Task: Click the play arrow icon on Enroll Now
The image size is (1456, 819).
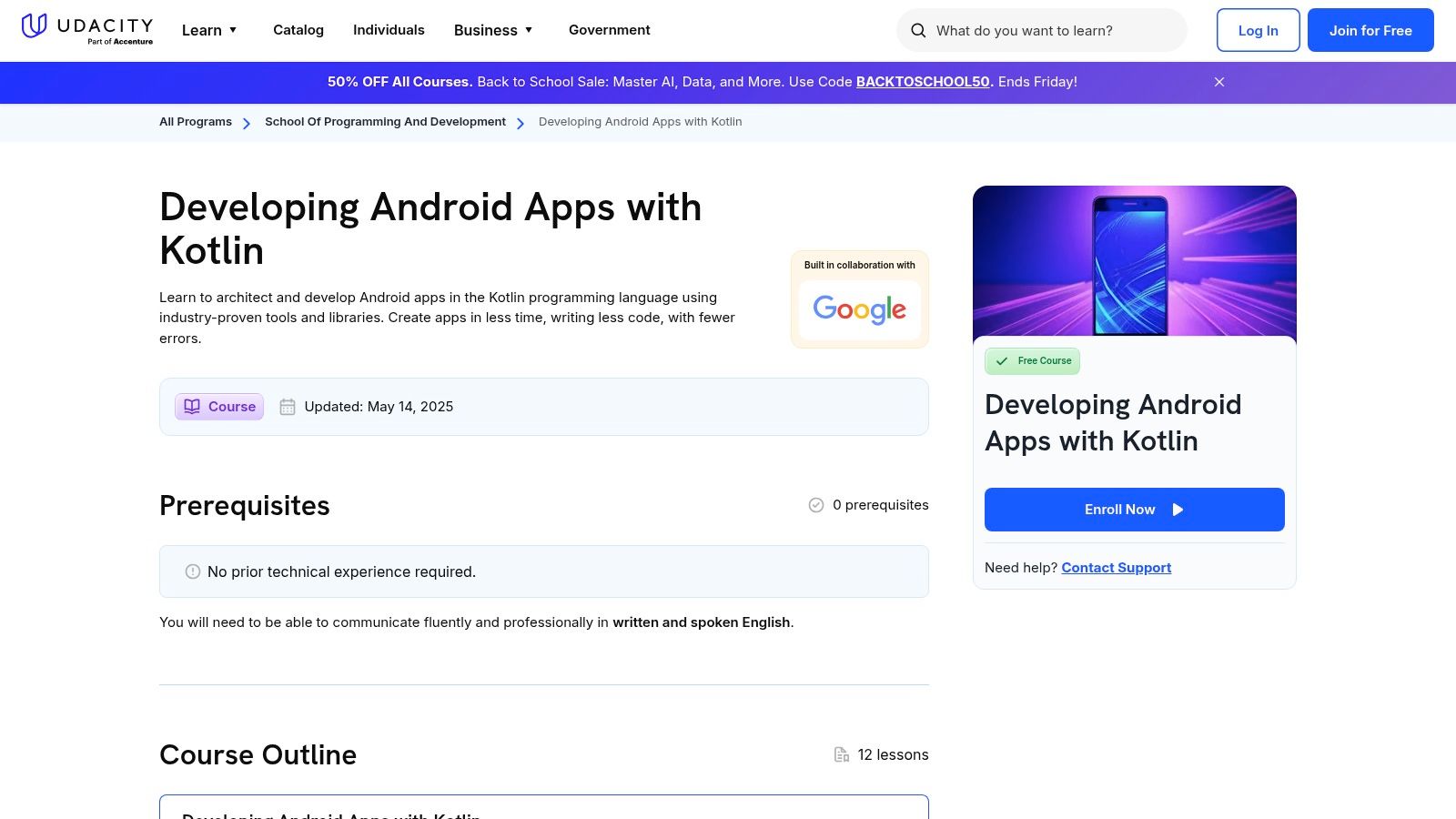Action: 1178,510
